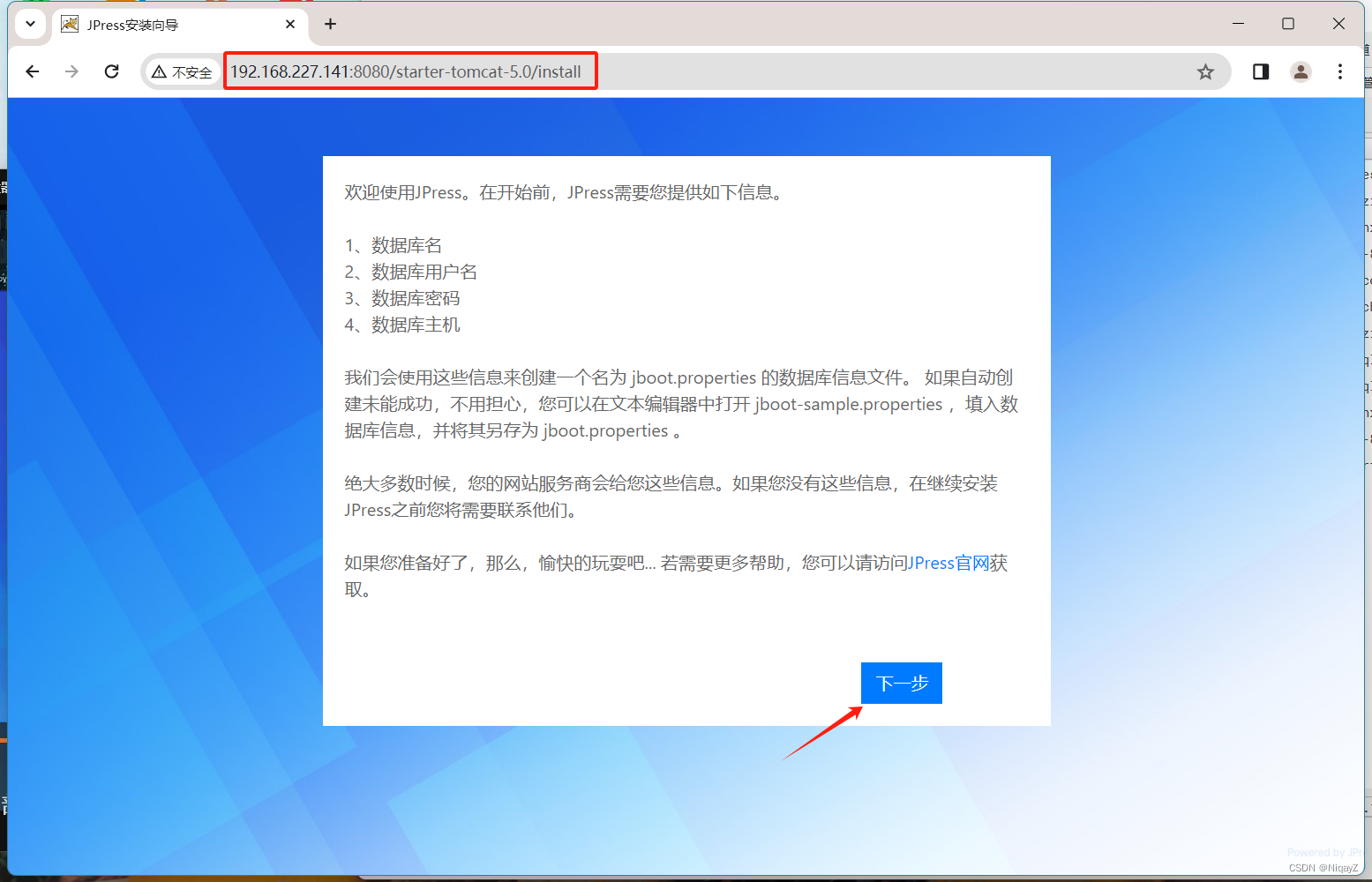Open the user profile avatar menu
This screenshot has height=882, width=1372.
[x=1301, y=71]
